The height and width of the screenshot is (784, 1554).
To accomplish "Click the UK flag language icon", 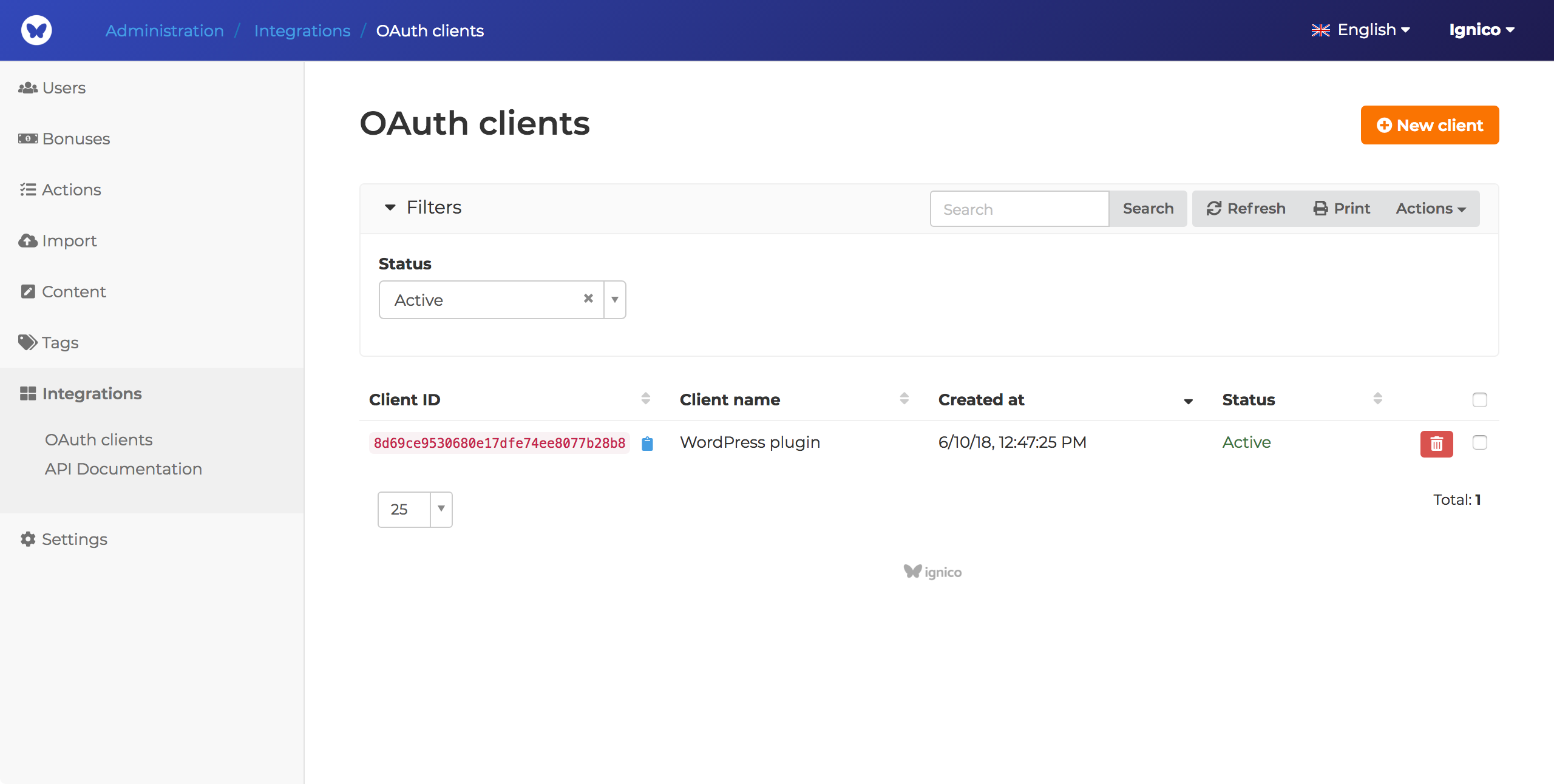I will click(1321, 30).
